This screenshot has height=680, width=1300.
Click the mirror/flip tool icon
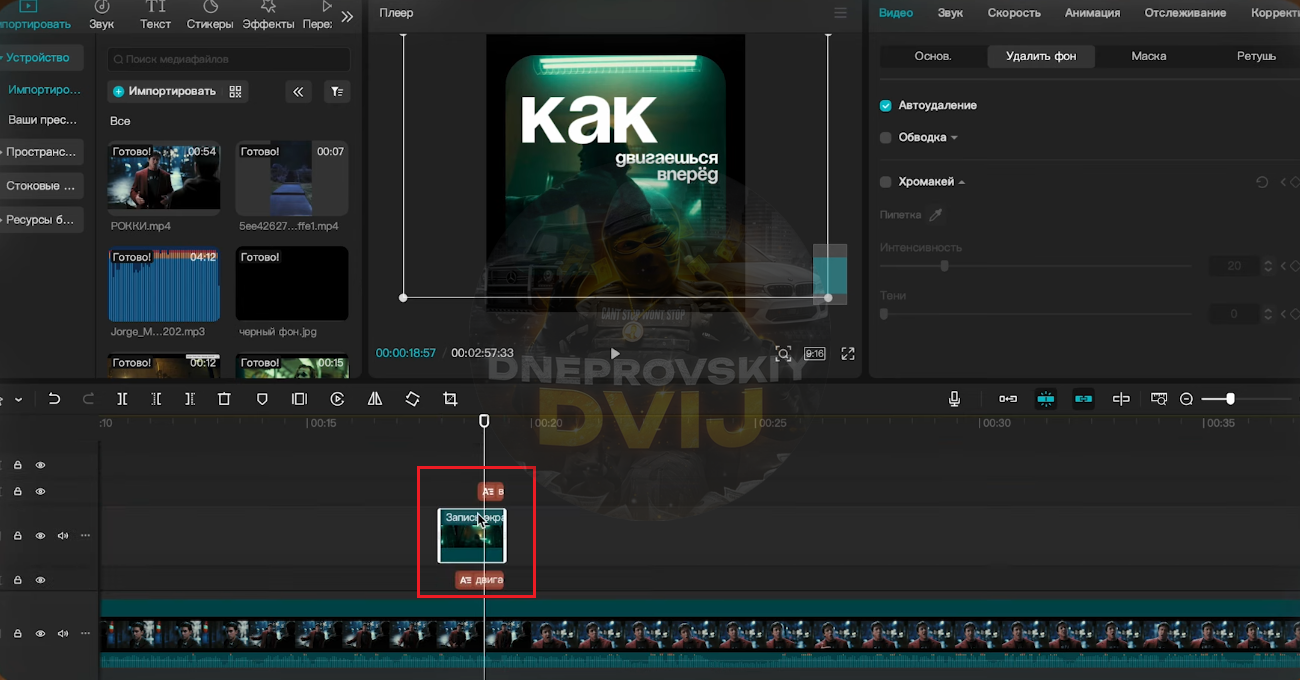pos(375,399)
